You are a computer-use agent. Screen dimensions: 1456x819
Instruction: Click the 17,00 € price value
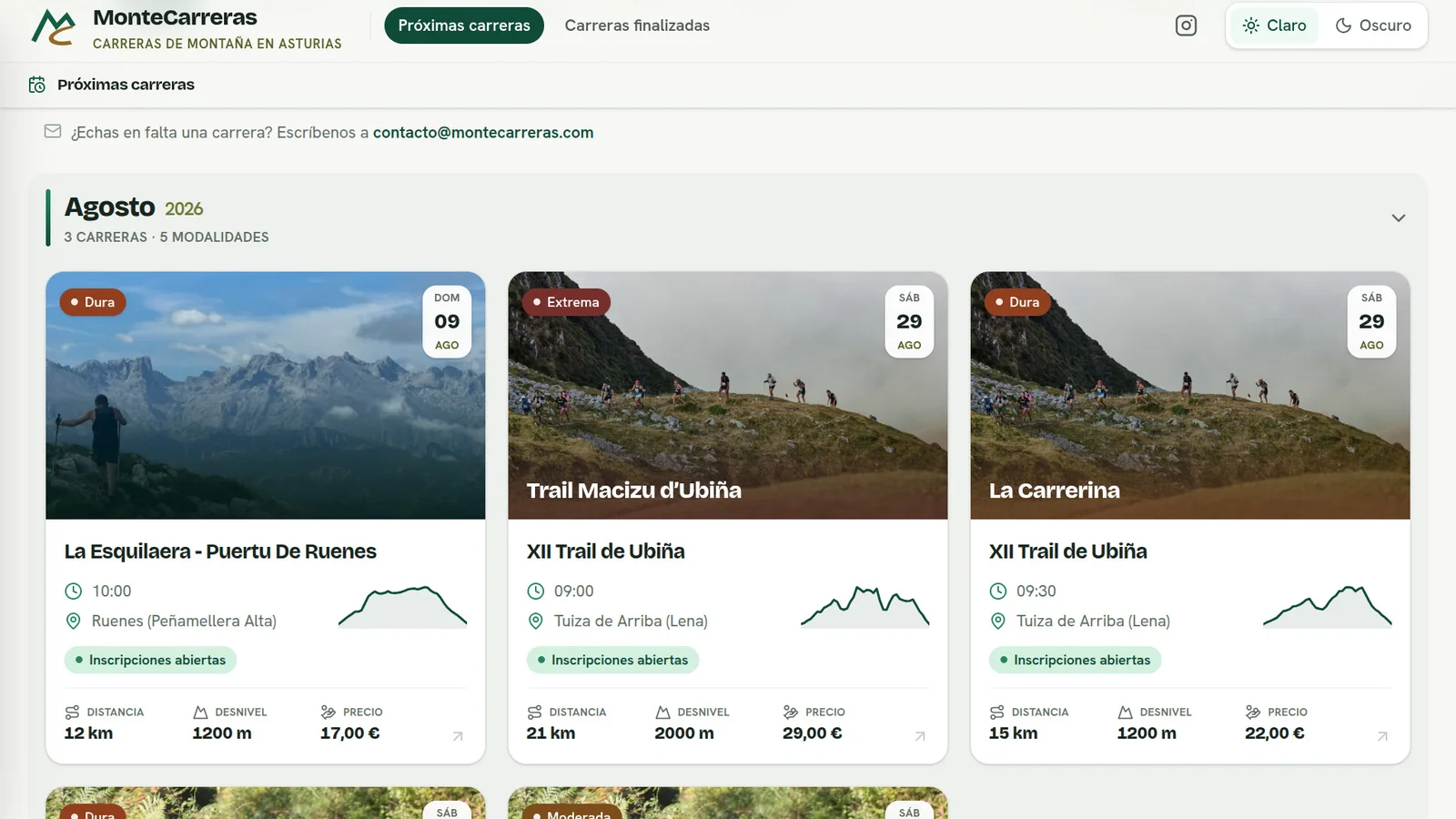[350, 733]
